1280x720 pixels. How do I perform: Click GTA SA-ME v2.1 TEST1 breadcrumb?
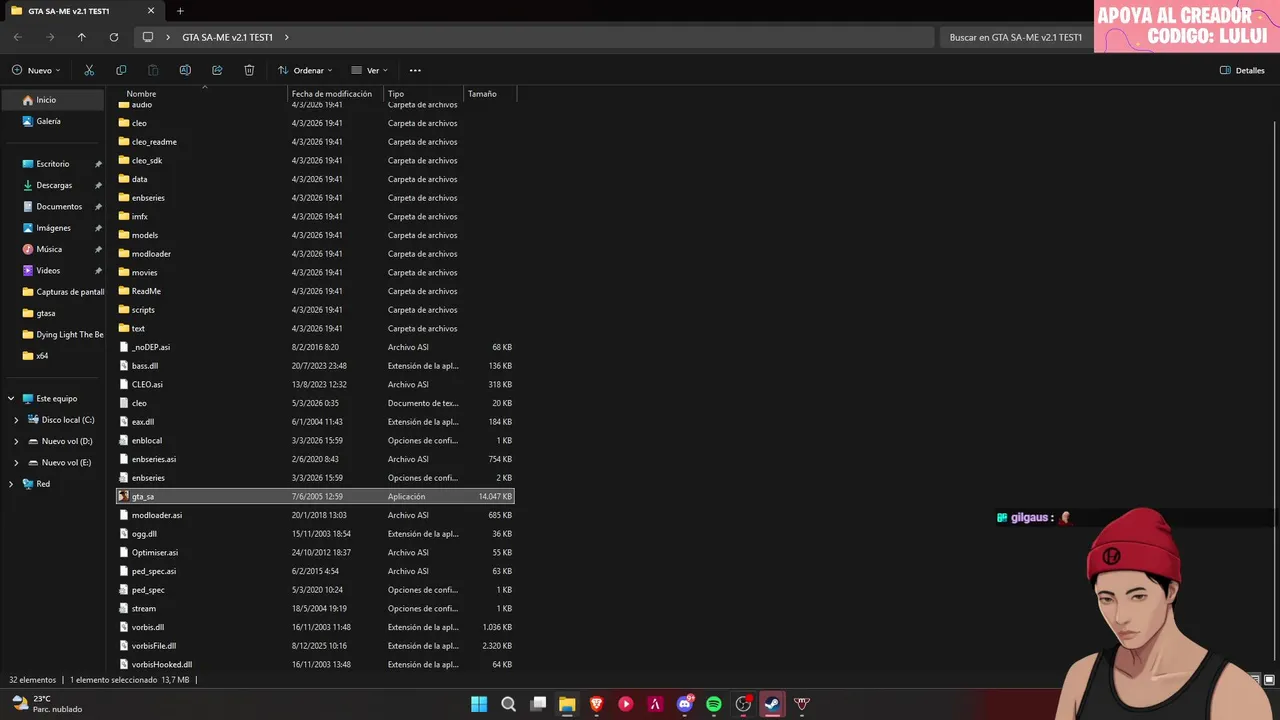(x=227, y=37)
